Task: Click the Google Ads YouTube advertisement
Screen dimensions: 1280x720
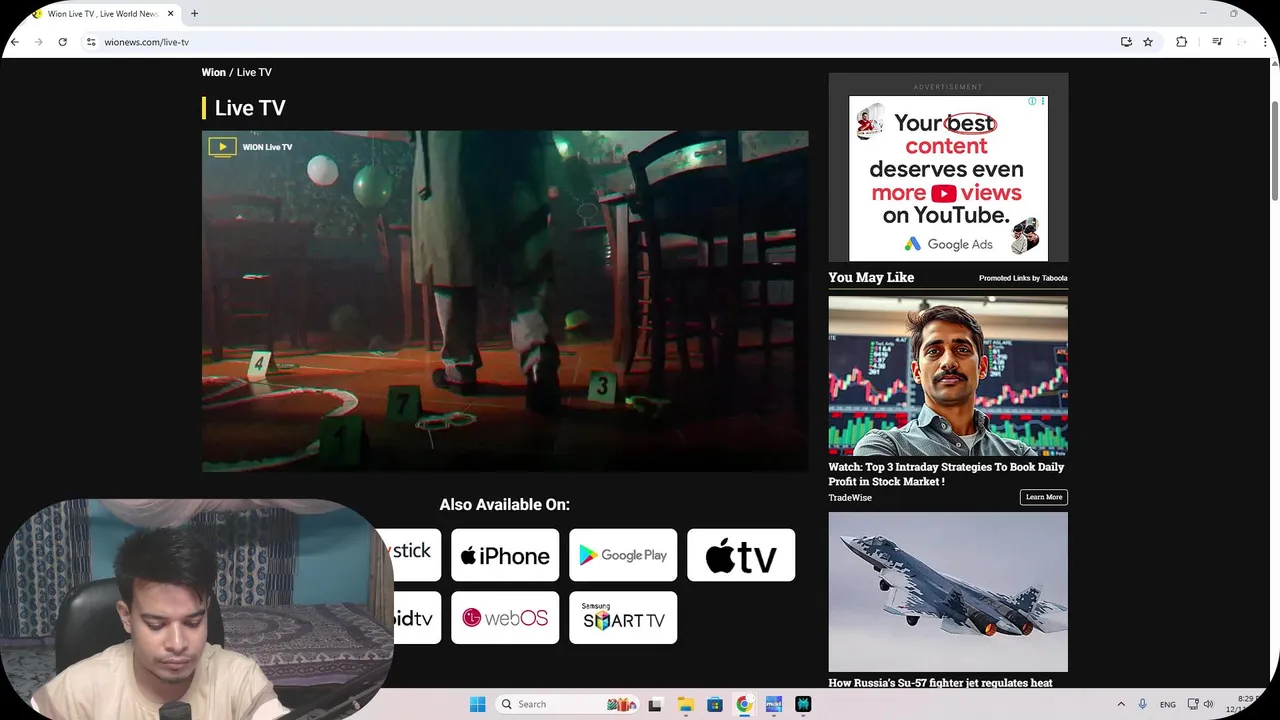Action: [948, 178]
